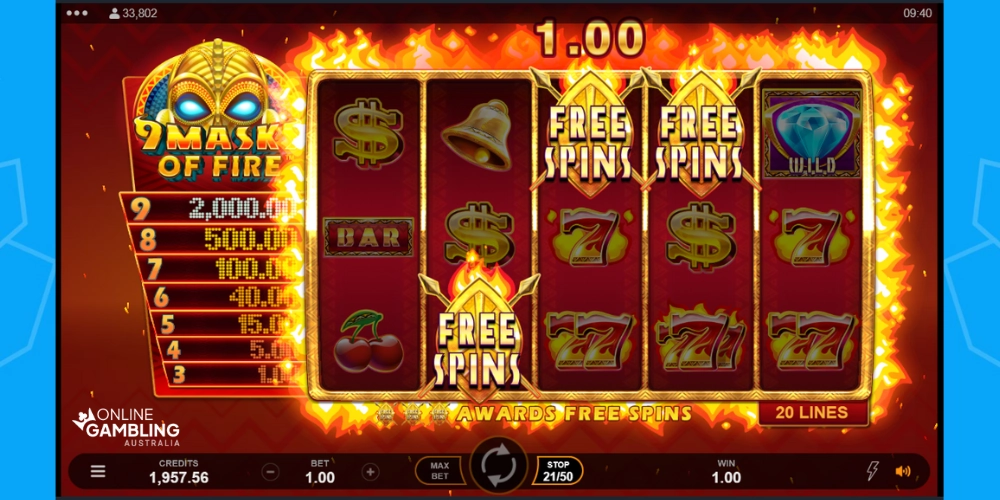Open the hamburger menu in bottom bar
This screenshot has width=1000, height=500.
98,471
